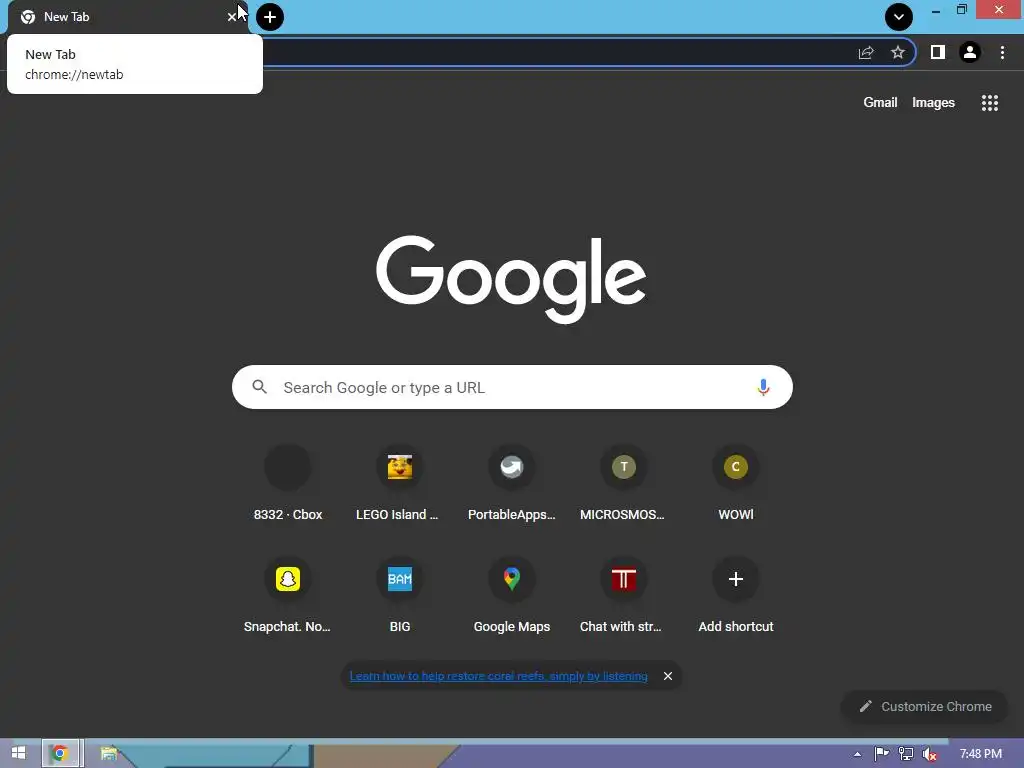Open the WOW! shortcut

tap(736, 485)
